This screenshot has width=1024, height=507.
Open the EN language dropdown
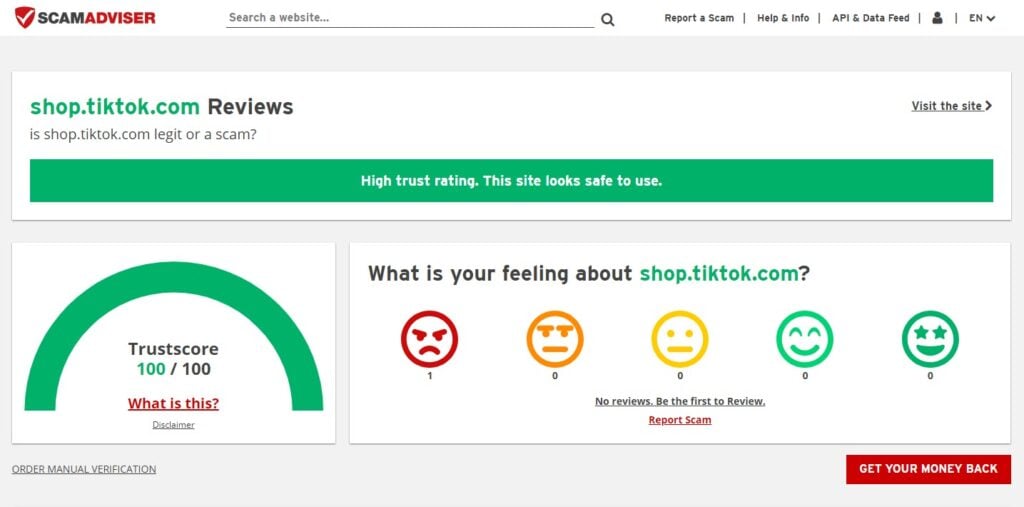pyautogui.click(x=982, y=18)
